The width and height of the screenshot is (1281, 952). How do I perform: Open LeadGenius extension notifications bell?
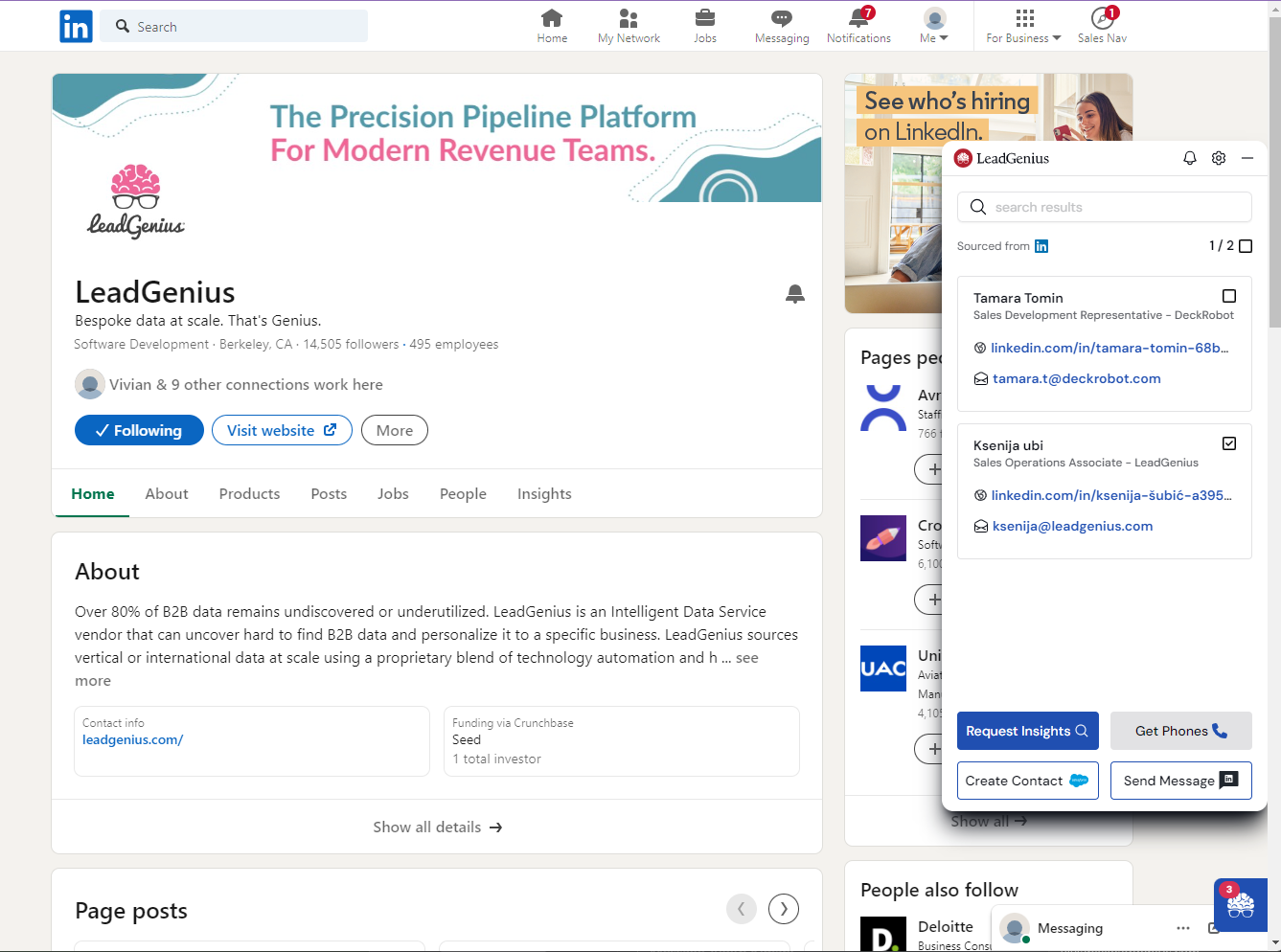pos(1190,158)
